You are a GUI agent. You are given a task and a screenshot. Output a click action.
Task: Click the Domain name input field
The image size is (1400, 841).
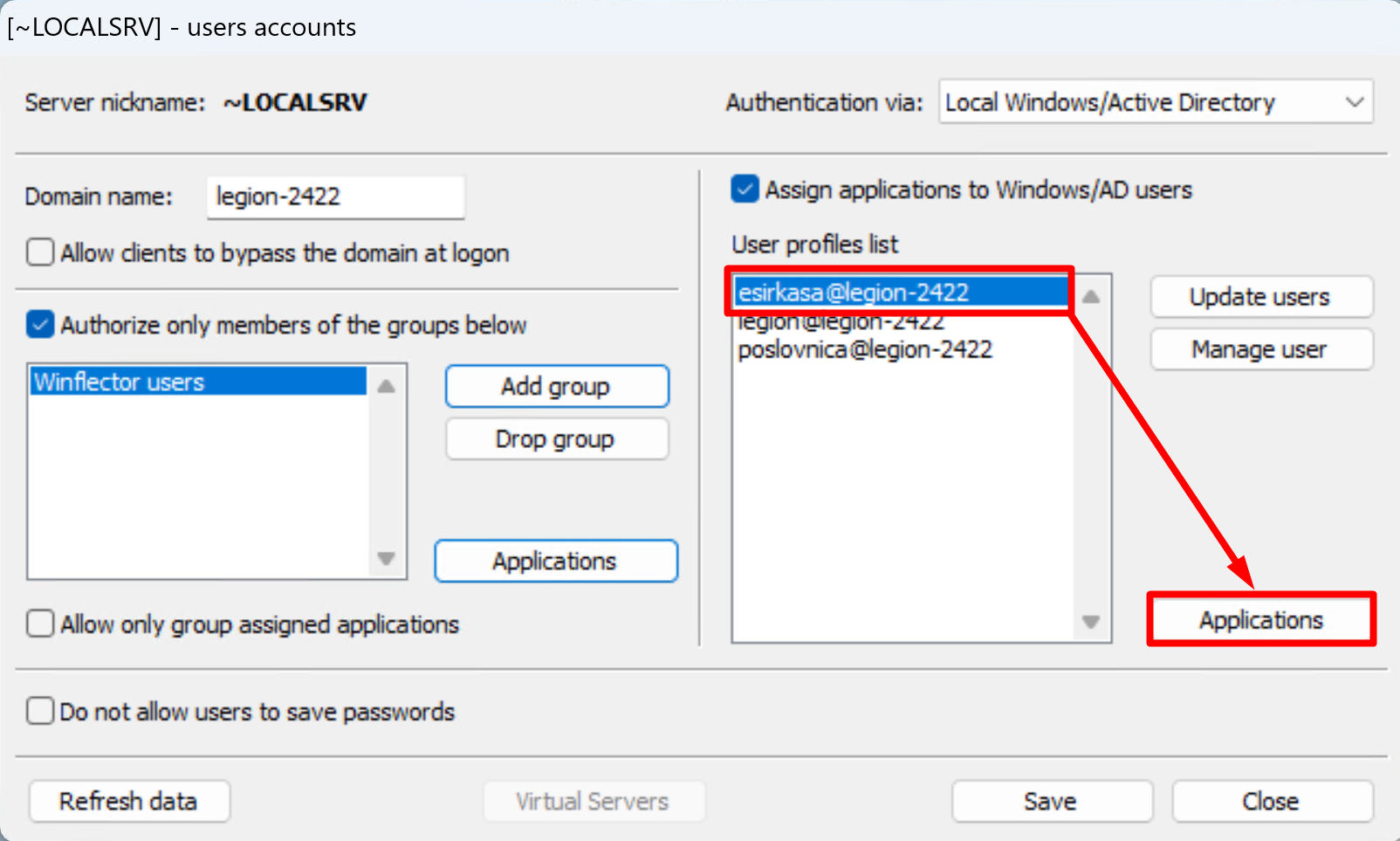[x=335, y=196]
